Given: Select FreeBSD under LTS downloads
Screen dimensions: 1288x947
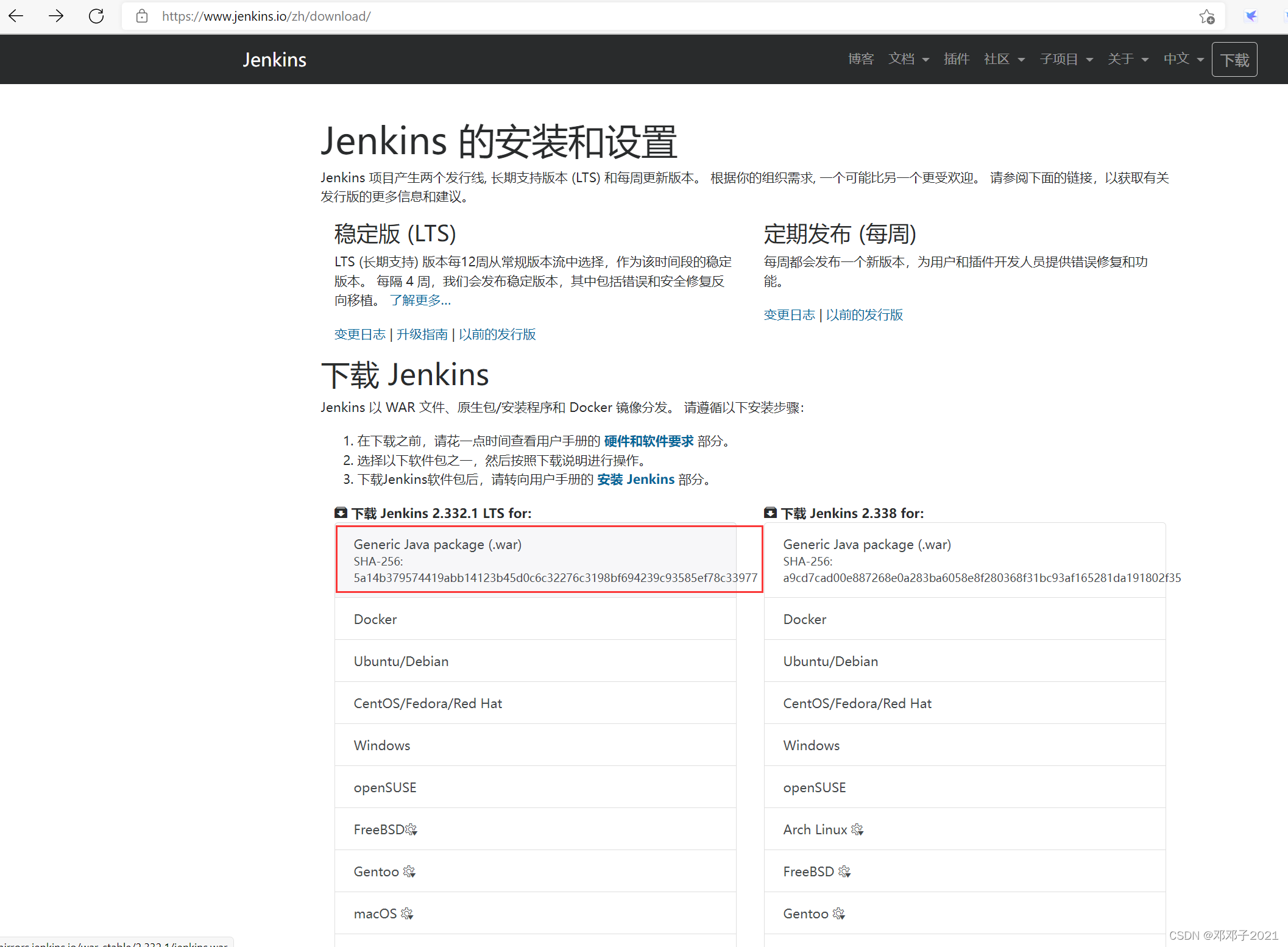Looking at the screenshot, I should (x=535, y=829).
